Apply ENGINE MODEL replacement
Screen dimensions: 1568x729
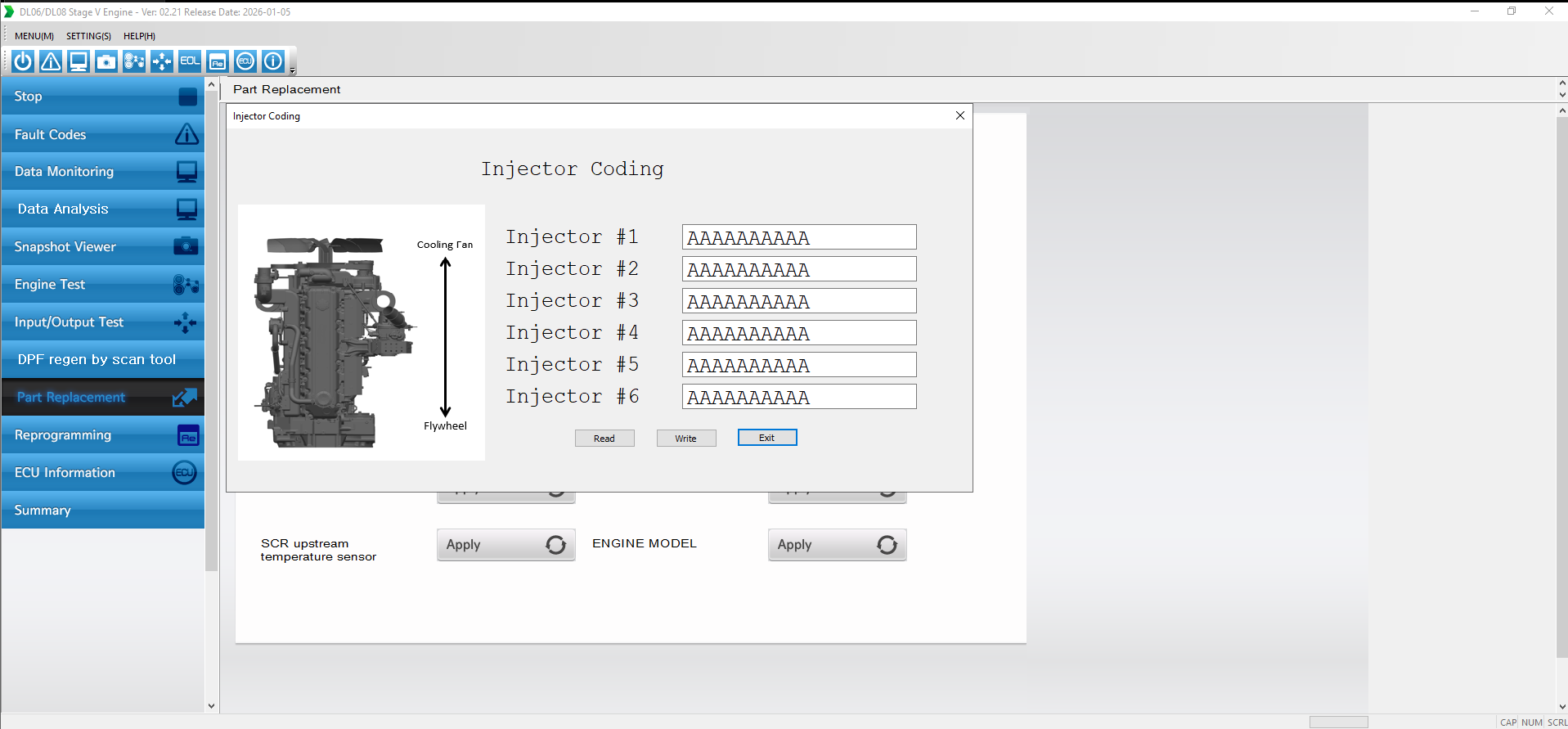tap(838, 545)
